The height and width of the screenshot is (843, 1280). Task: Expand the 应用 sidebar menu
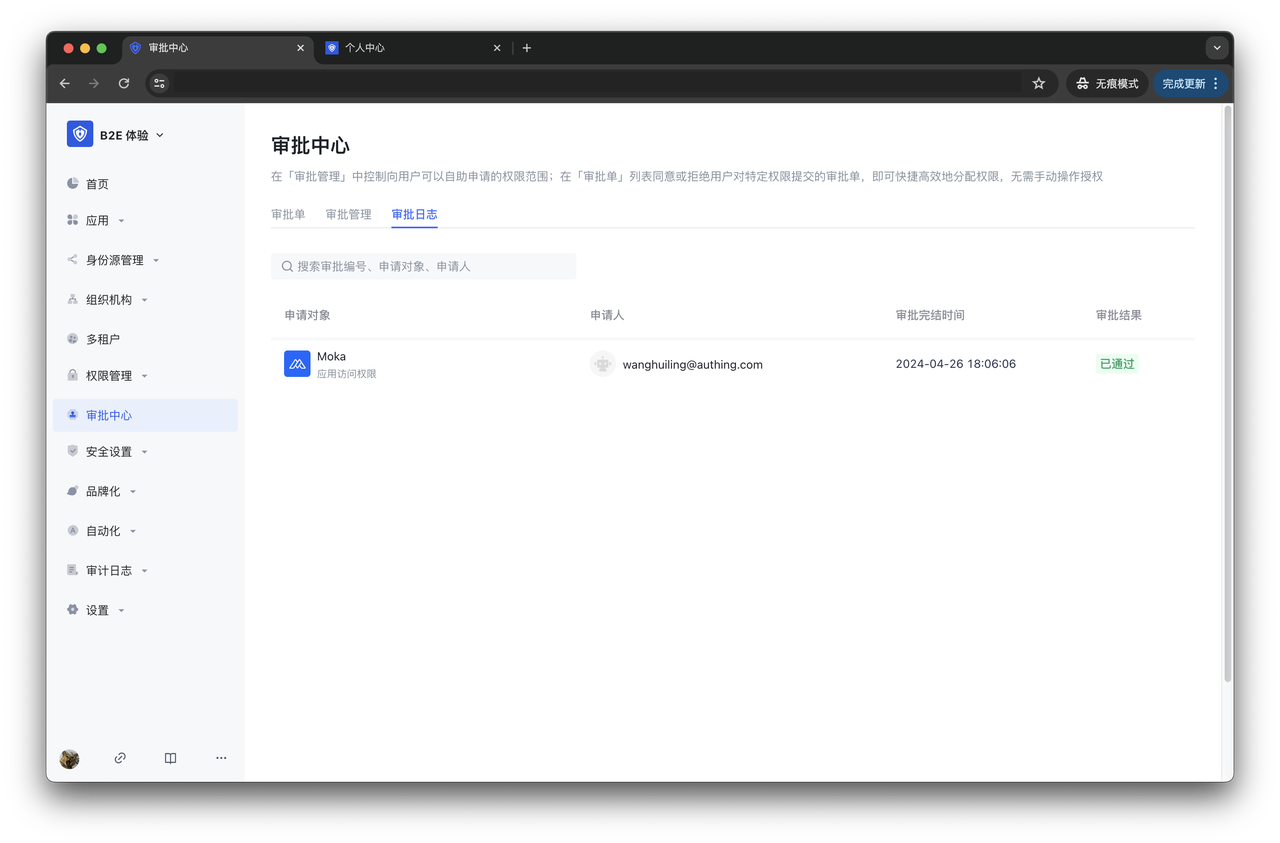pos(97,220)
